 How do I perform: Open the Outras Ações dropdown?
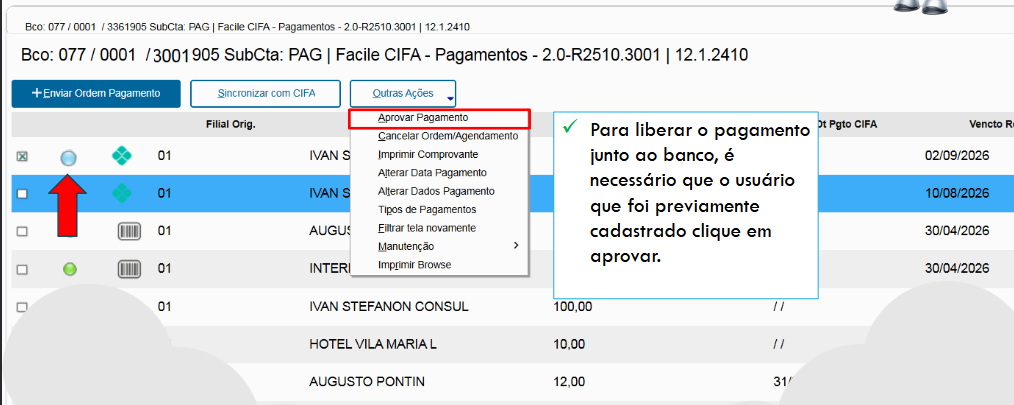coord(403,94)
